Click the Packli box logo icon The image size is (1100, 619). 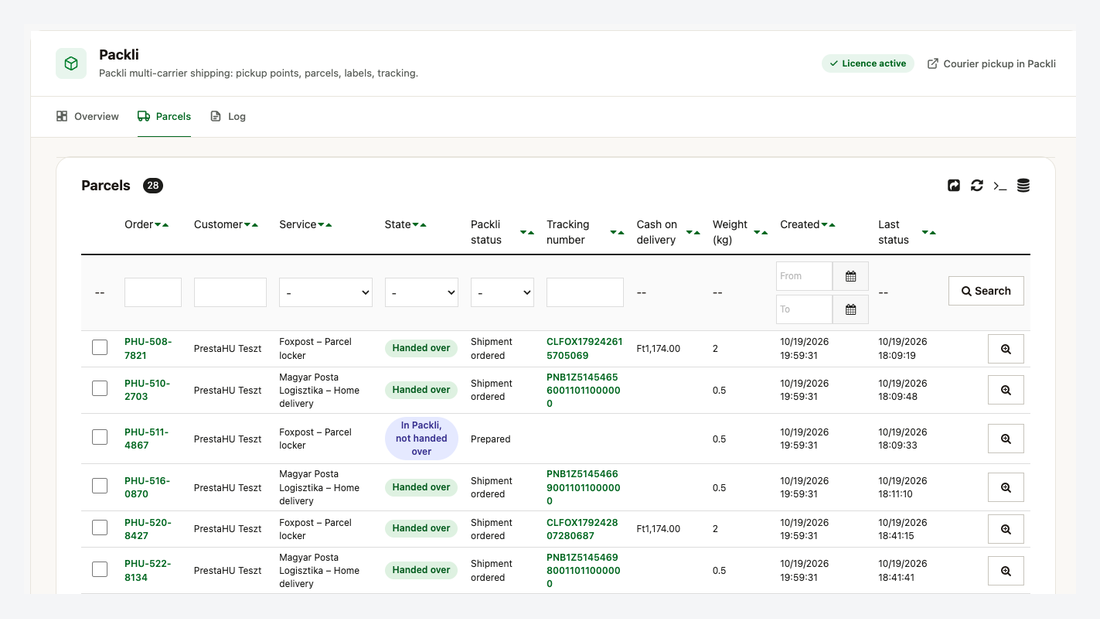click(71, 63)
